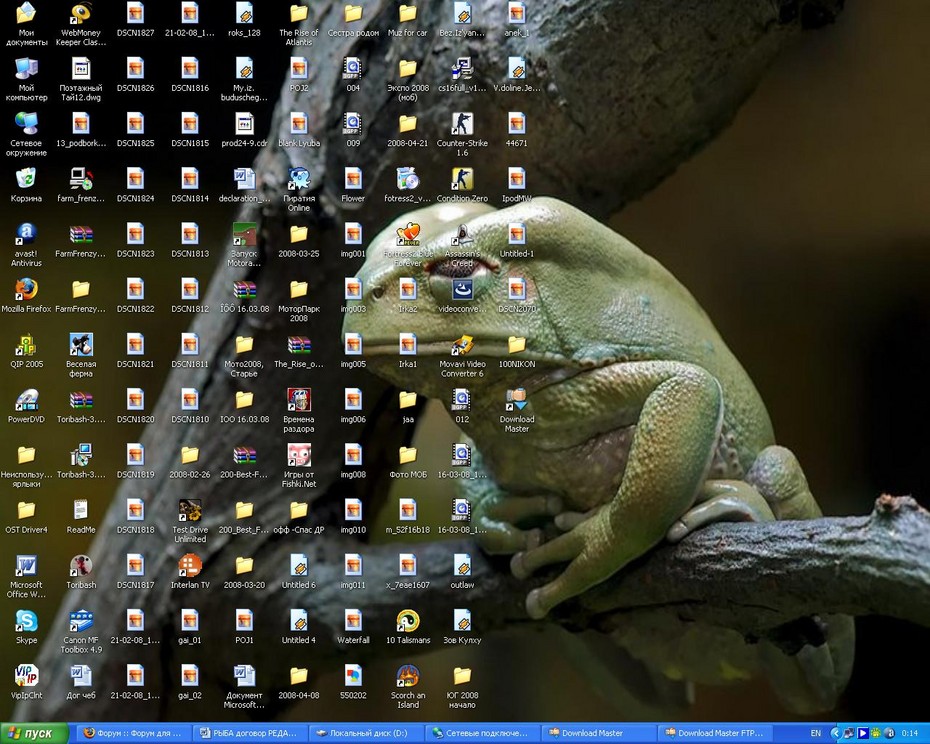Click the Сестра родом folder
Viewport: 930px width, 744px height.
353,19
